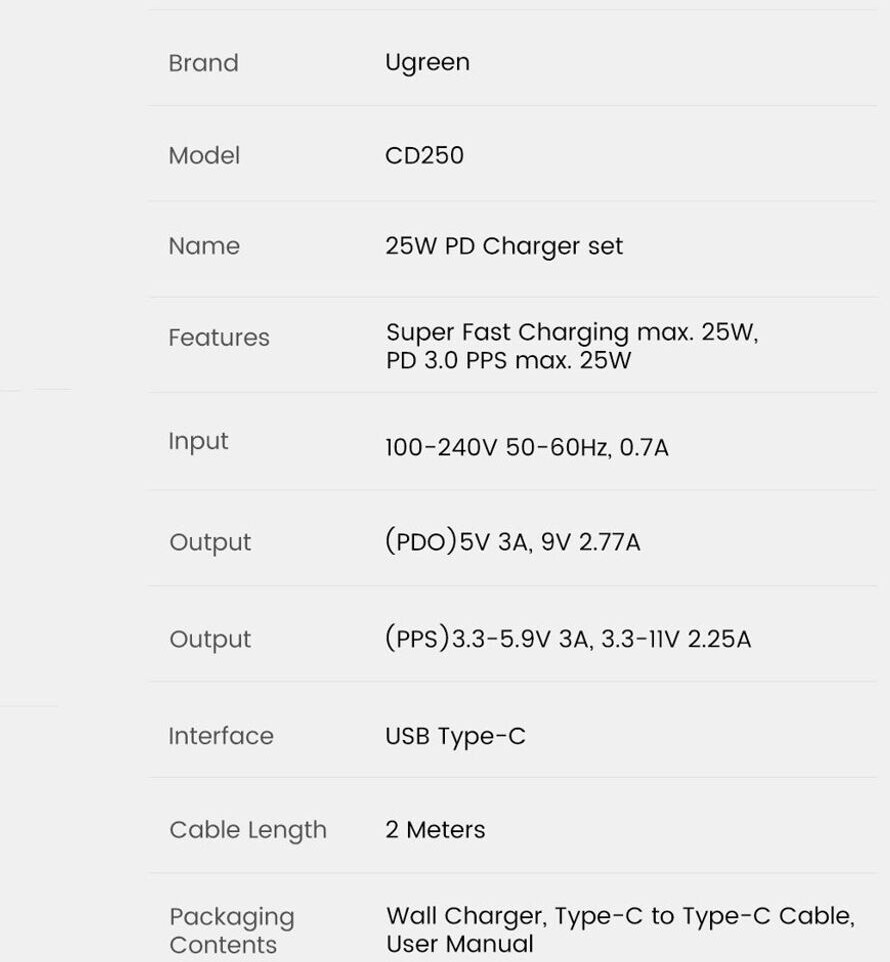Click the Output label beside PDO values

pyautogui.click(x=210, y=542)
